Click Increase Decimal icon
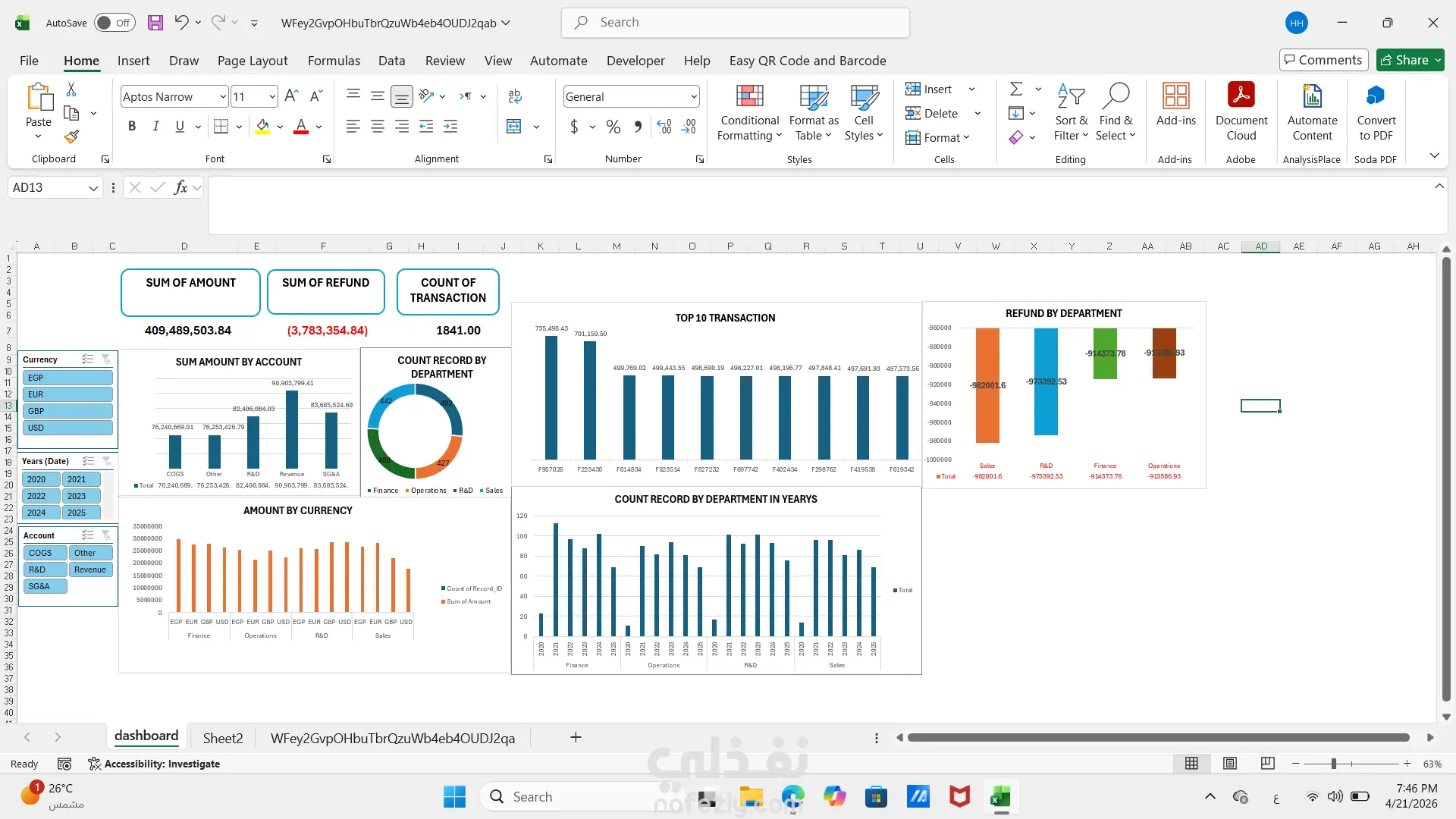Screen dimensions: 1456x819 664,127
